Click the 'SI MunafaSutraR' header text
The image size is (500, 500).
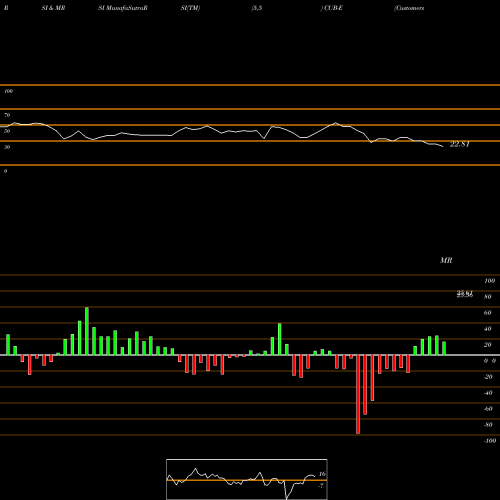click(123, 8)
